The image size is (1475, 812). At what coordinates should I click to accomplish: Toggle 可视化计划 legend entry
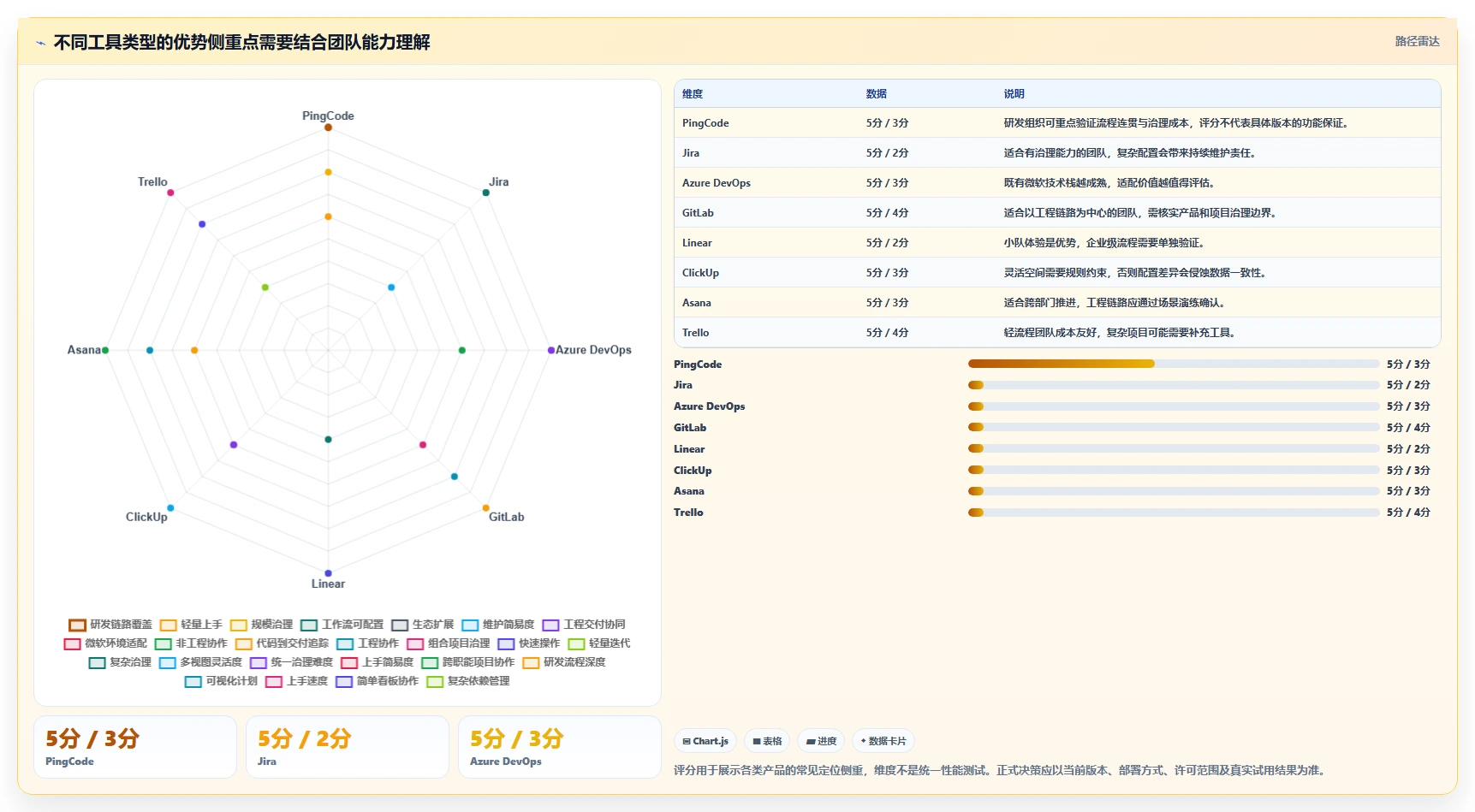(221, 681)
